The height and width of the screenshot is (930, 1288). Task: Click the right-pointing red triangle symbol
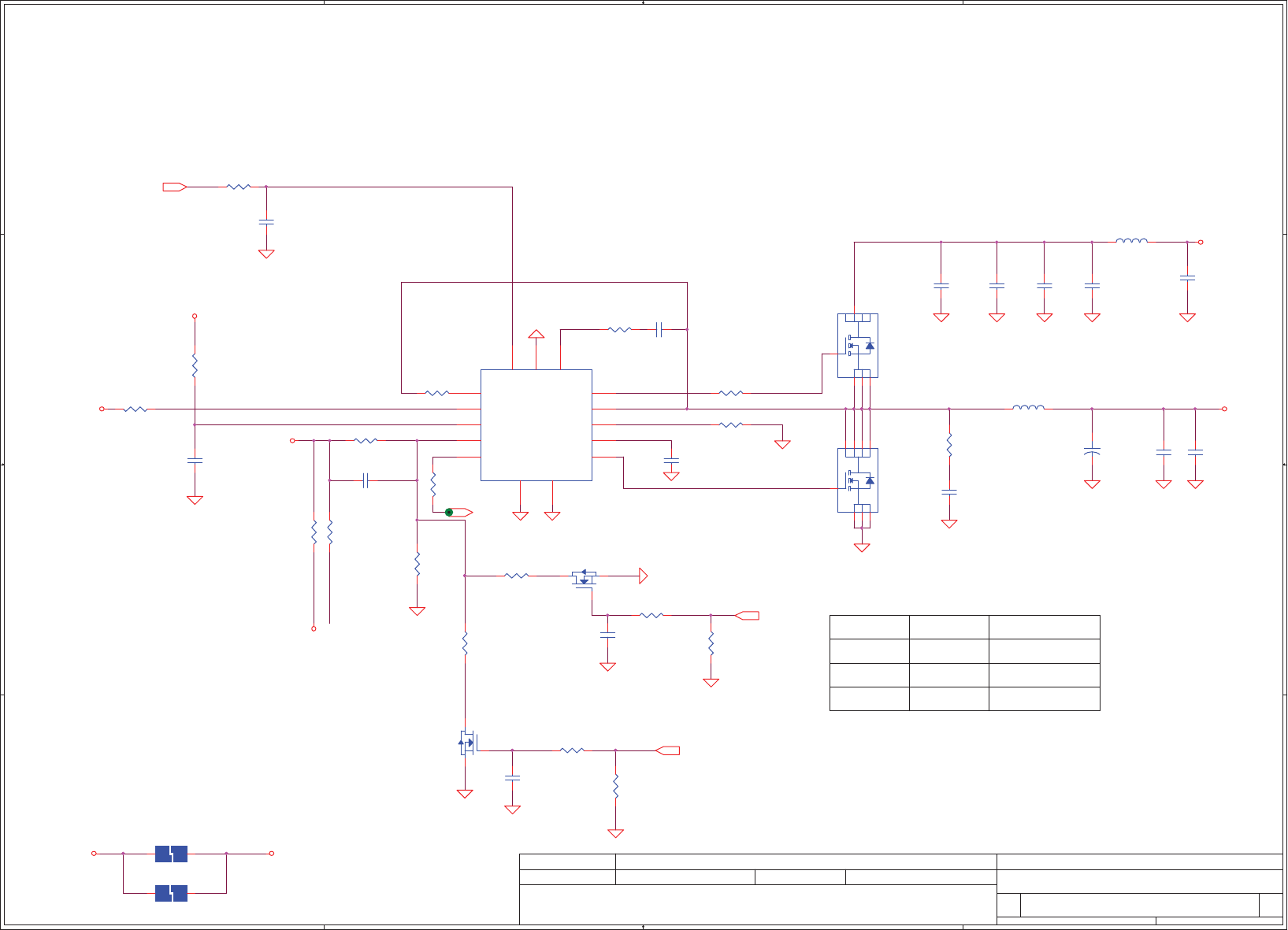(644, 576)
